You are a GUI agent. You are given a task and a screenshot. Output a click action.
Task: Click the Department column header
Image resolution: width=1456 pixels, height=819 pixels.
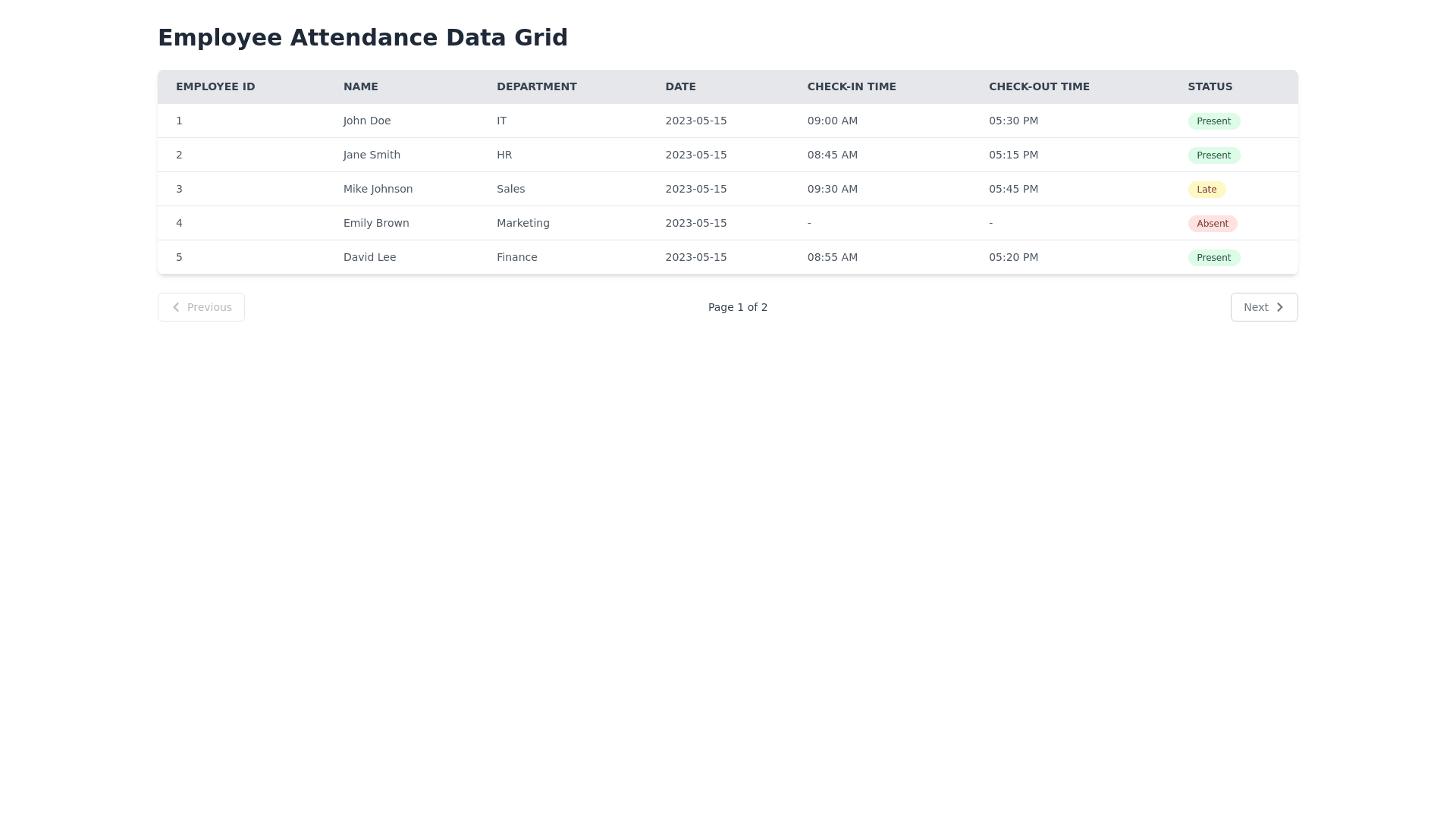pos(536,86)
